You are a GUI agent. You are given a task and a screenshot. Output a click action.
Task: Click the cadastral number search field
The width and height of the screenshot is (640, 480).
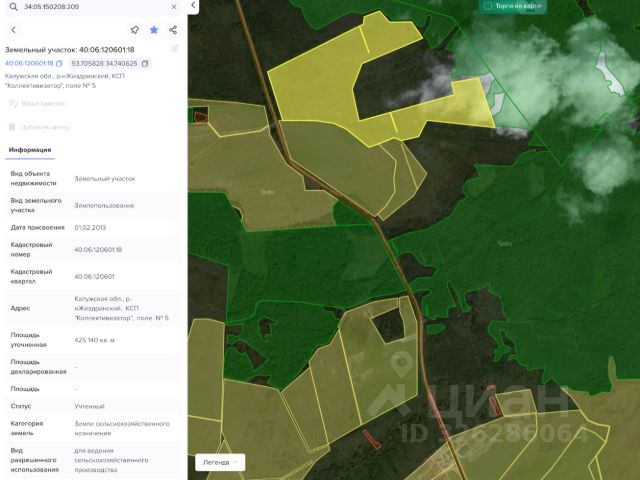point(93,7)
